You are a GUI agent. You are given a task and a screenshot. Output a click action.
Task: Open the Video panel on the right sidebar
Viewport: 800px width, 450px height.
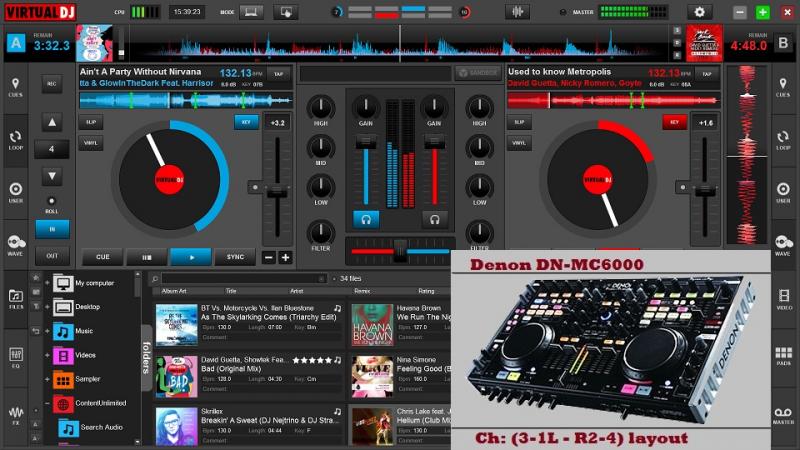784,299
